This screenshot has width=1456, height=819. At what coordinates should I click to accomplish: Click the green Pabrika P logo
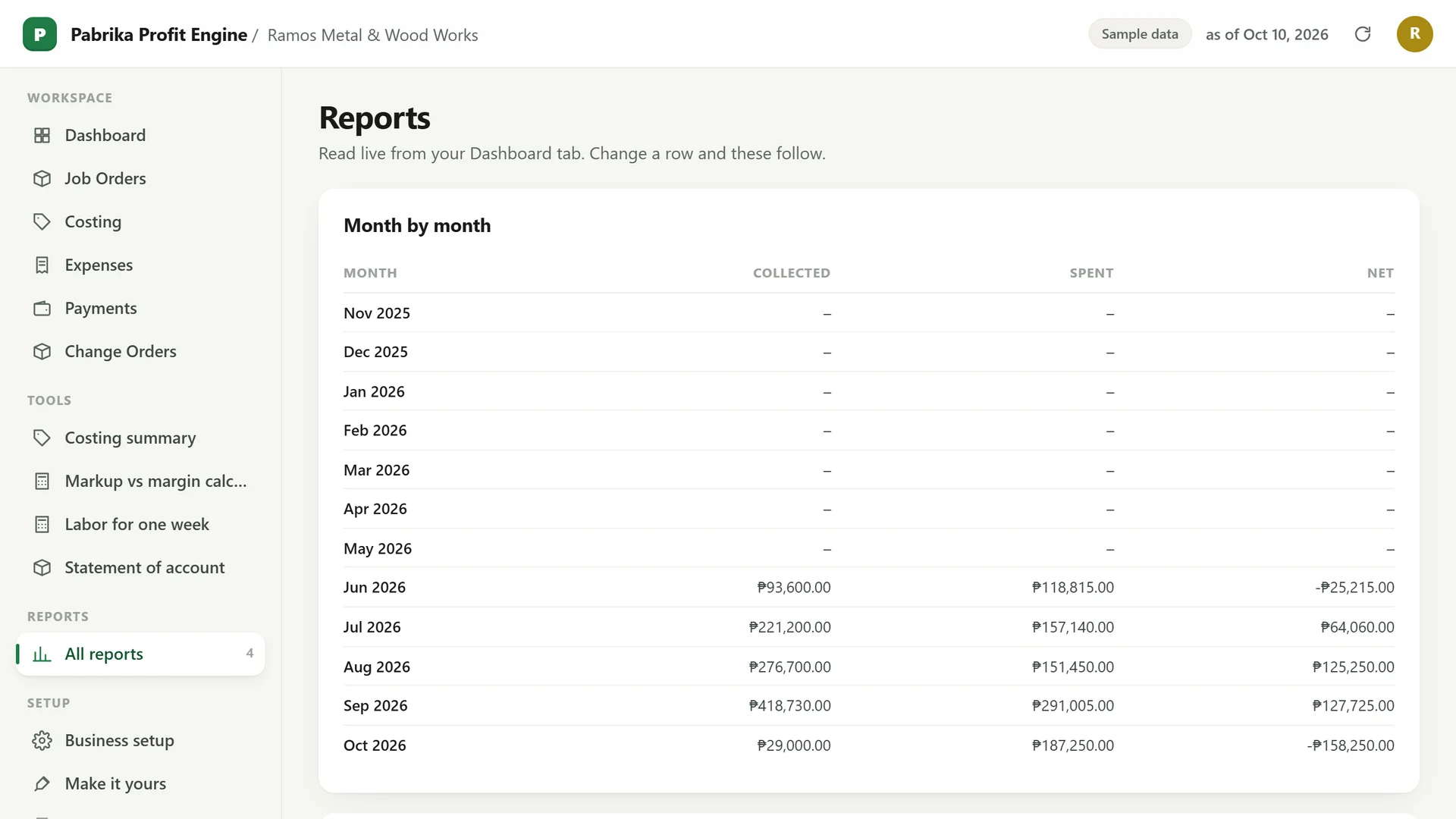tap(39, 34)
